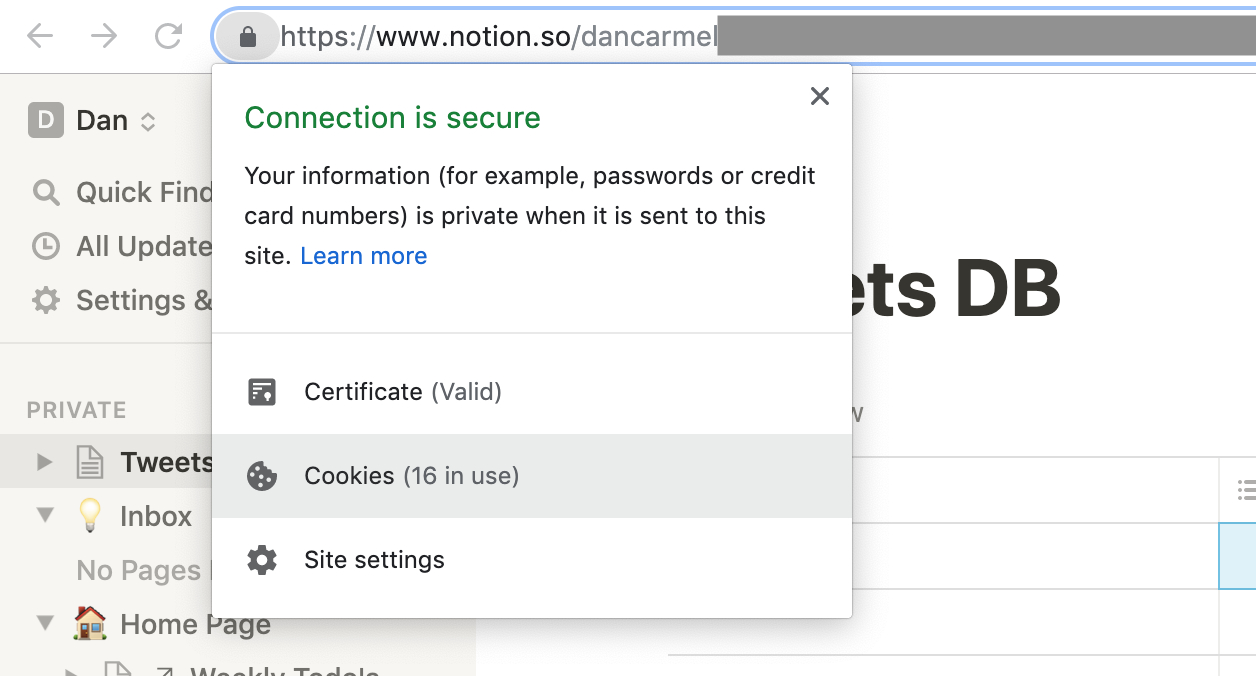Open All Updates clock icon

pyautogui.click(x=46, y=246)
